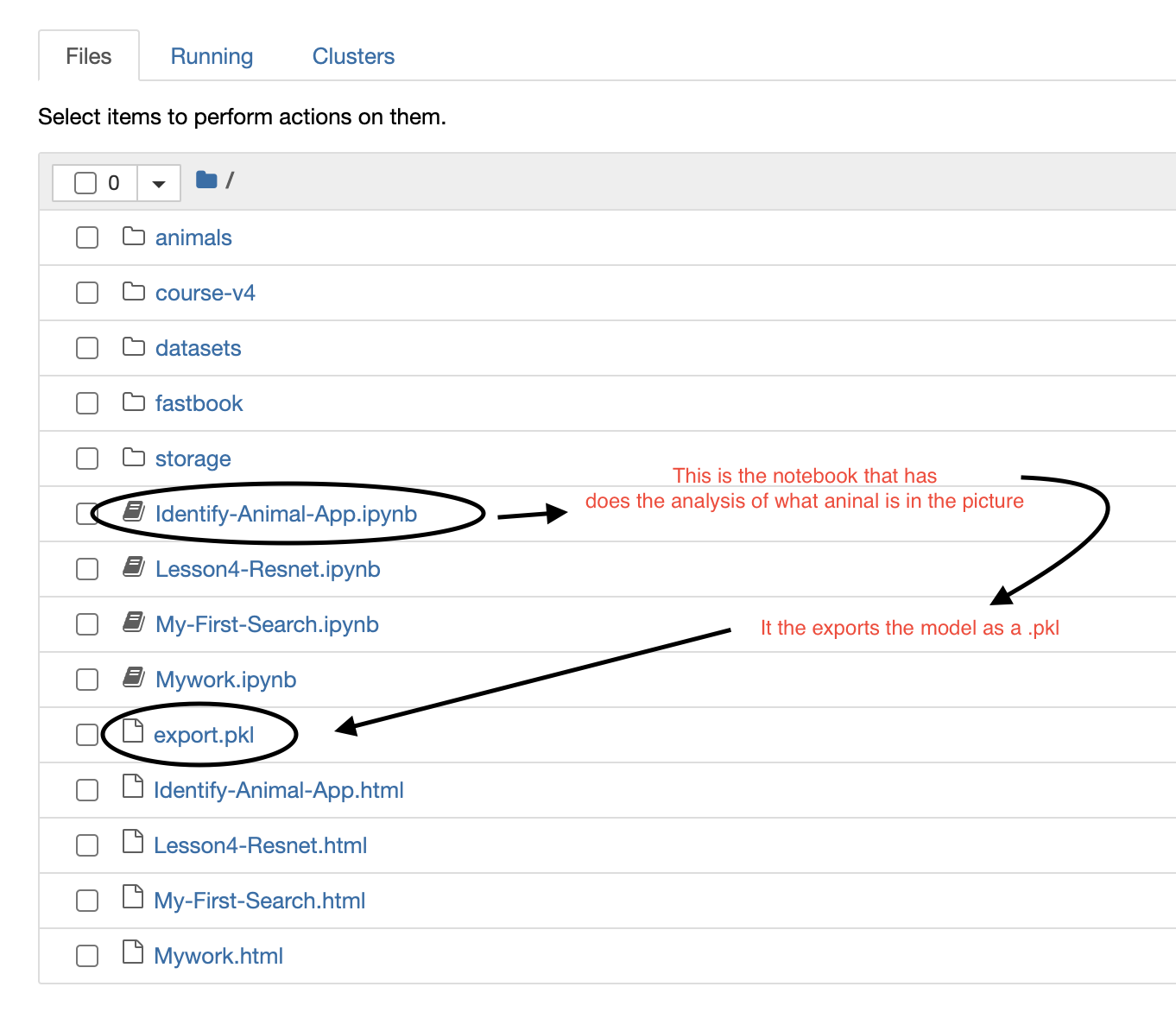Select the My-First-Search.html checkbox

point(87,901)
